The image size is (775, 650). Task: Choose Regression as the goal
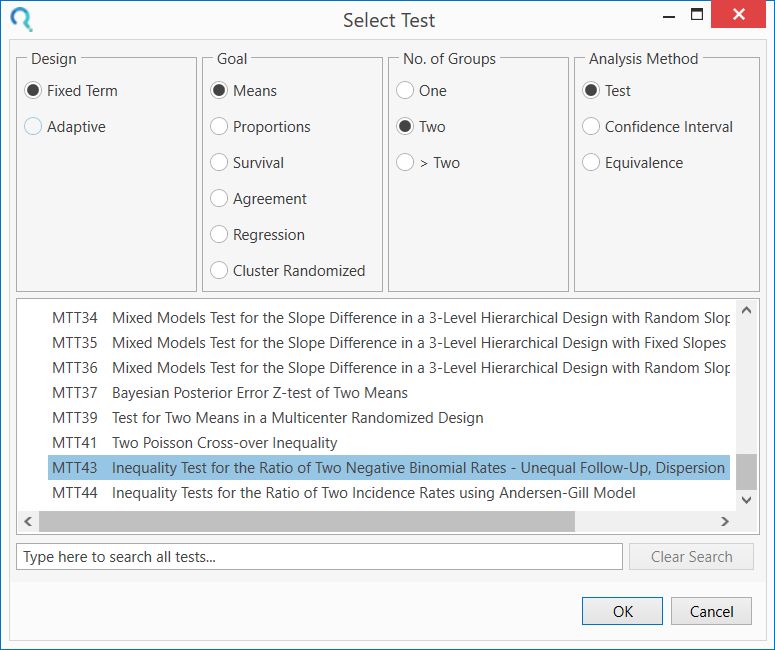click(258, 235)
